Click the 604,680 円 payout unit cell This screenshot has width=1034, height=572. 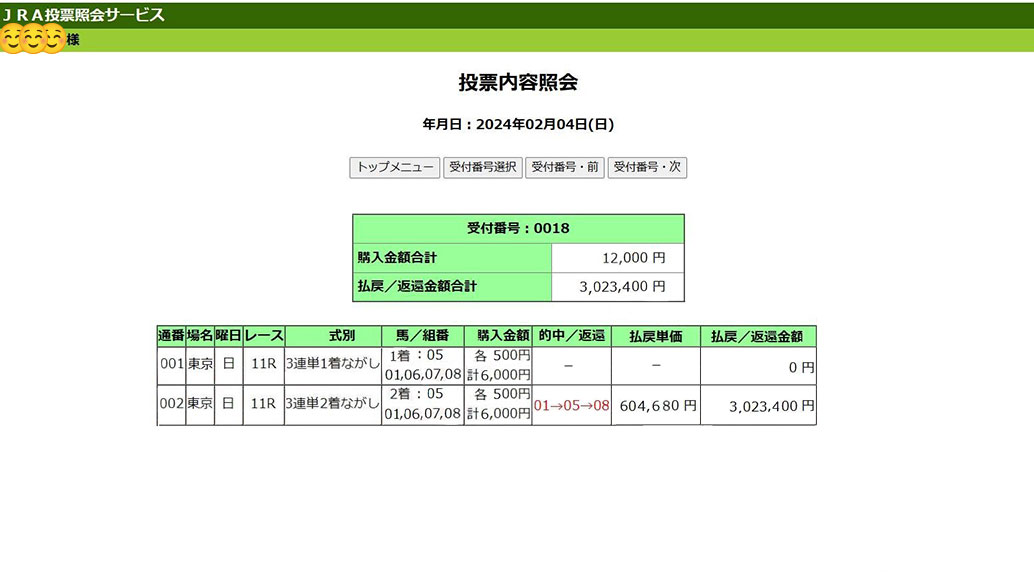[x=655, y=406]
